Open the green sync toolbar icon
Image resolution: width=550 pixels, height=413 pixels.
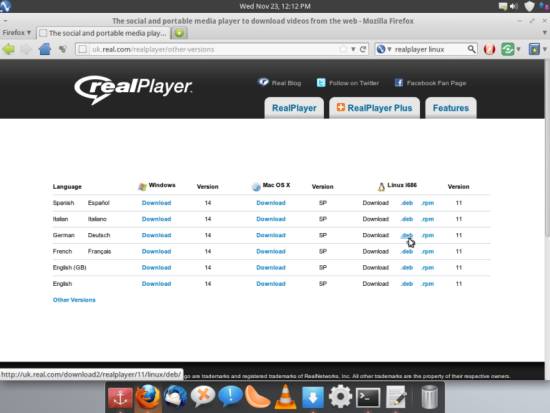pyautogui.click(x=508, y=49)
